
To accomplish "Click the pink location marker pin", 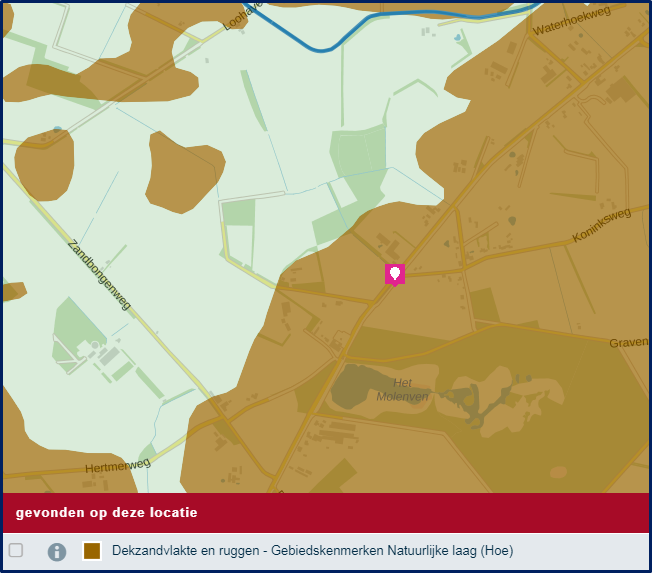I will click(395, 274).
